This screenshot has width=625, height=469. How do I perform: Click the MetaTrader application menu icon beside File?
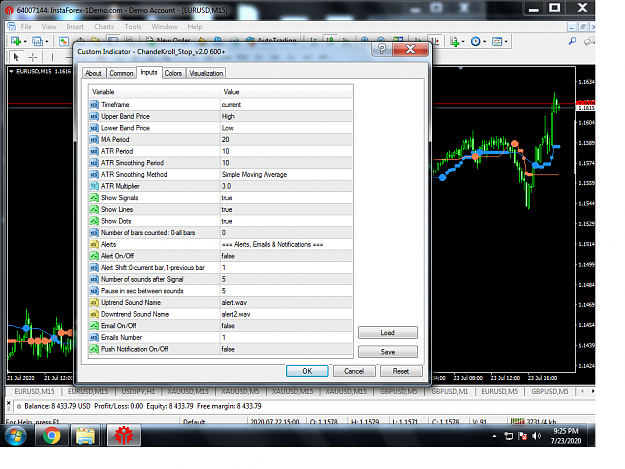[x=12, y=27]
